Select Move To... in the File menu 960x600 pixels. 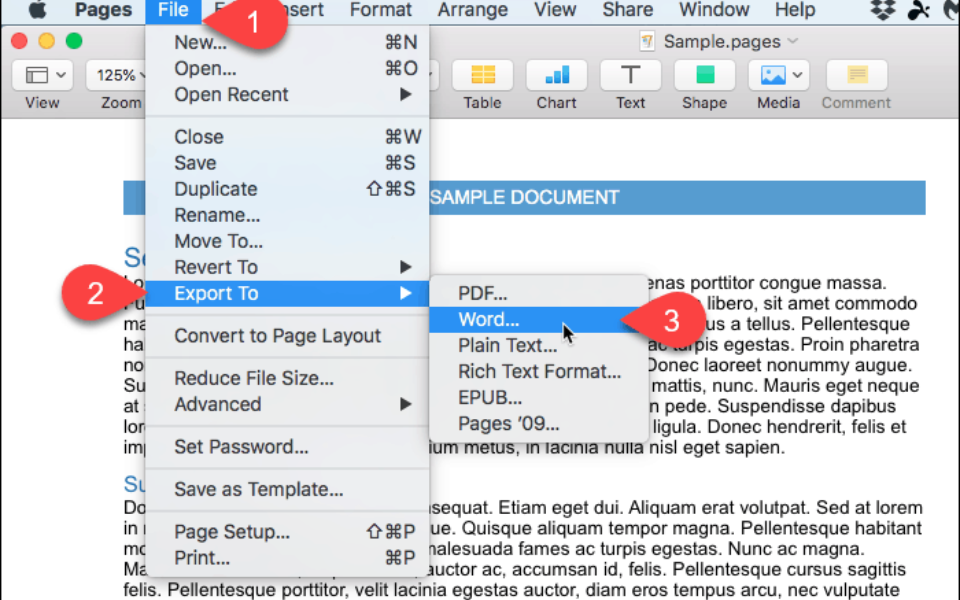[287, 241]
